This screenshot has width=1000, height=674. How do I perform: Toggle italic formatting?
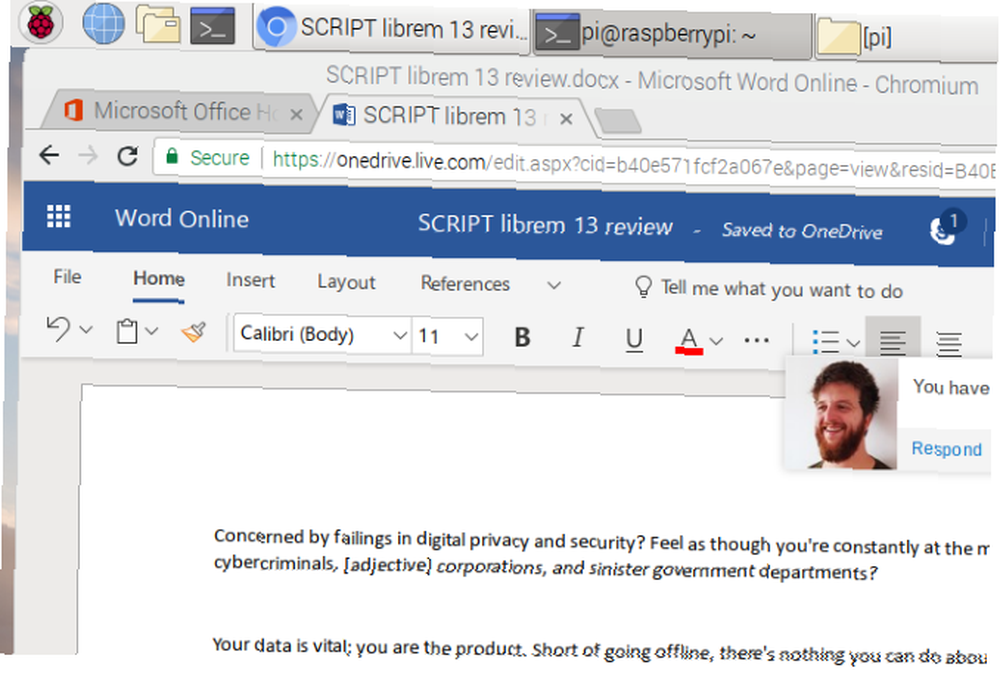click(578, 338)
